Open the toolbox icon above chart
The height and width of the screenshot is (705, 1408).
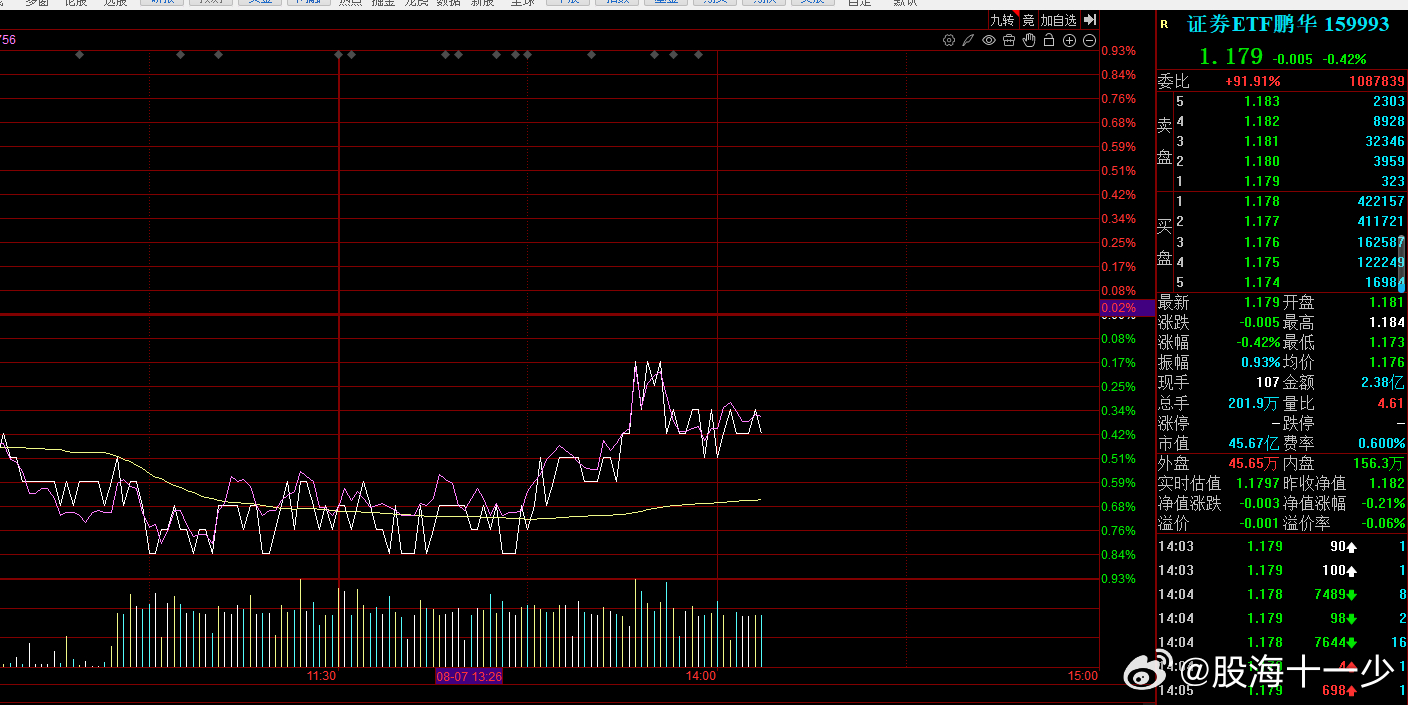pyautogui.click(x=1008, y=40)
